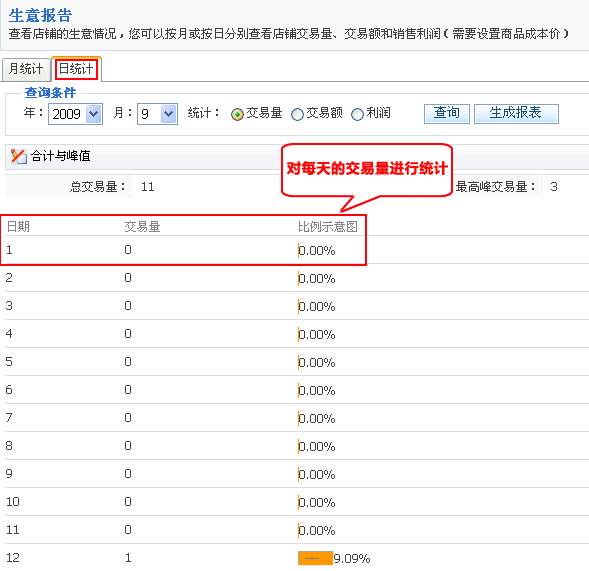Click the 比例示意图 column header
The image size is (589, 571).
click(x=328, y=227)
